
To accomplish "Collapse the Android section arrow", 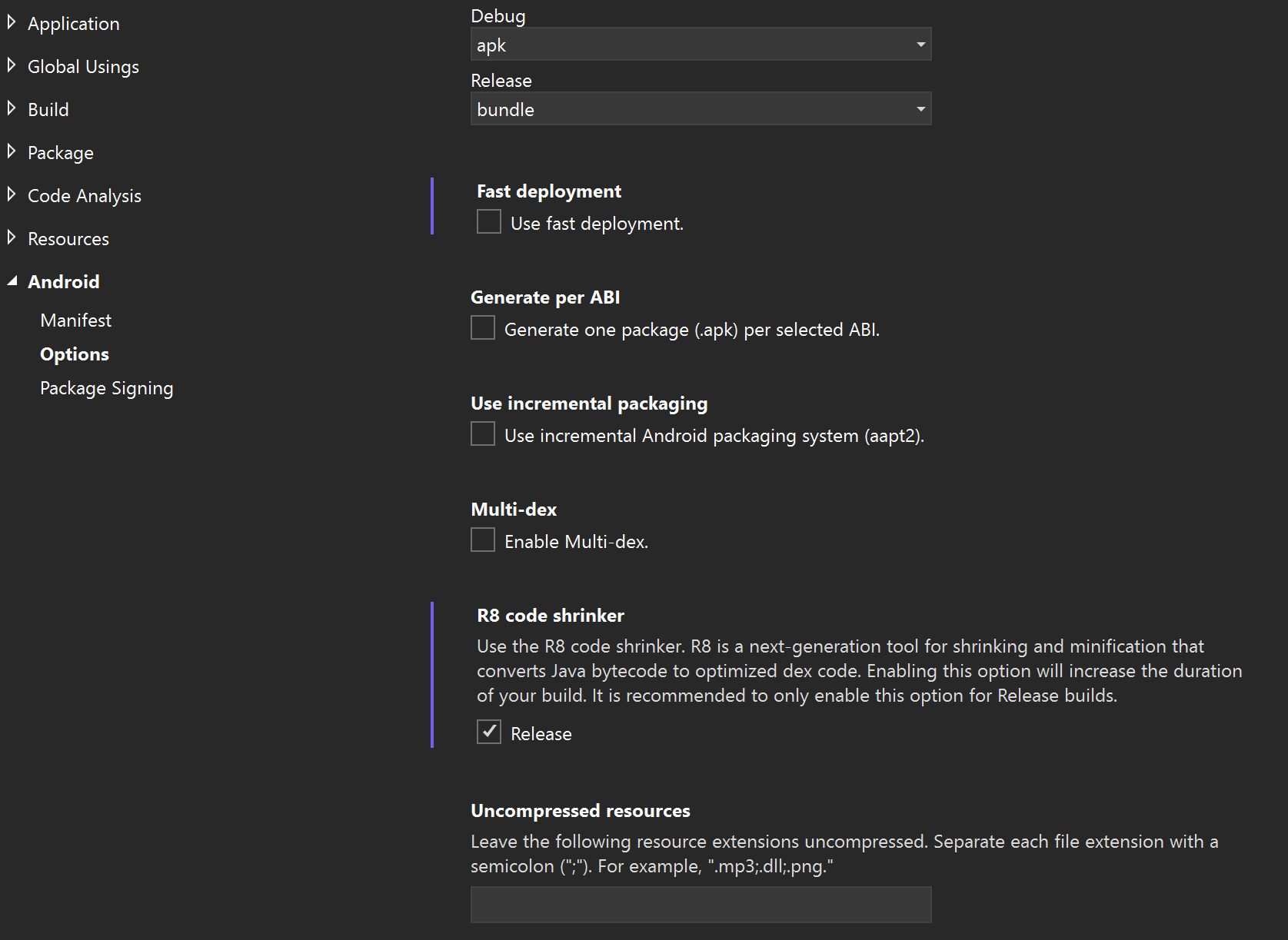I will (12, 281).
